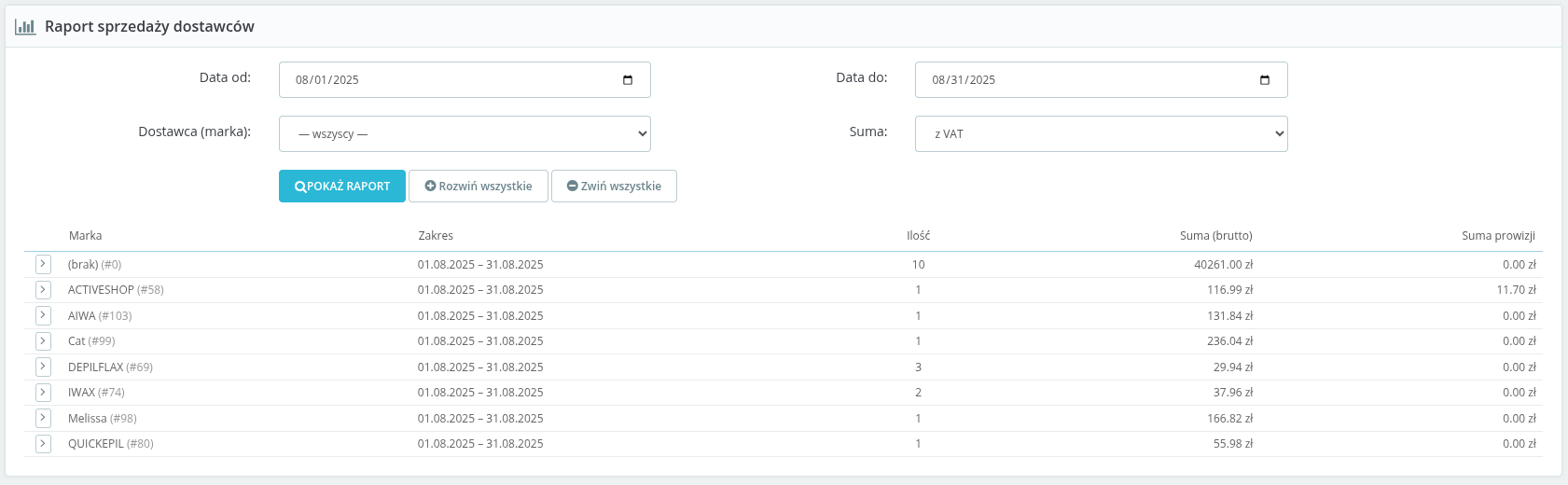Open calendar picker in Data od field
Image resolution: width=1568 pixels, height=485 pixels.
pos(628,80)
